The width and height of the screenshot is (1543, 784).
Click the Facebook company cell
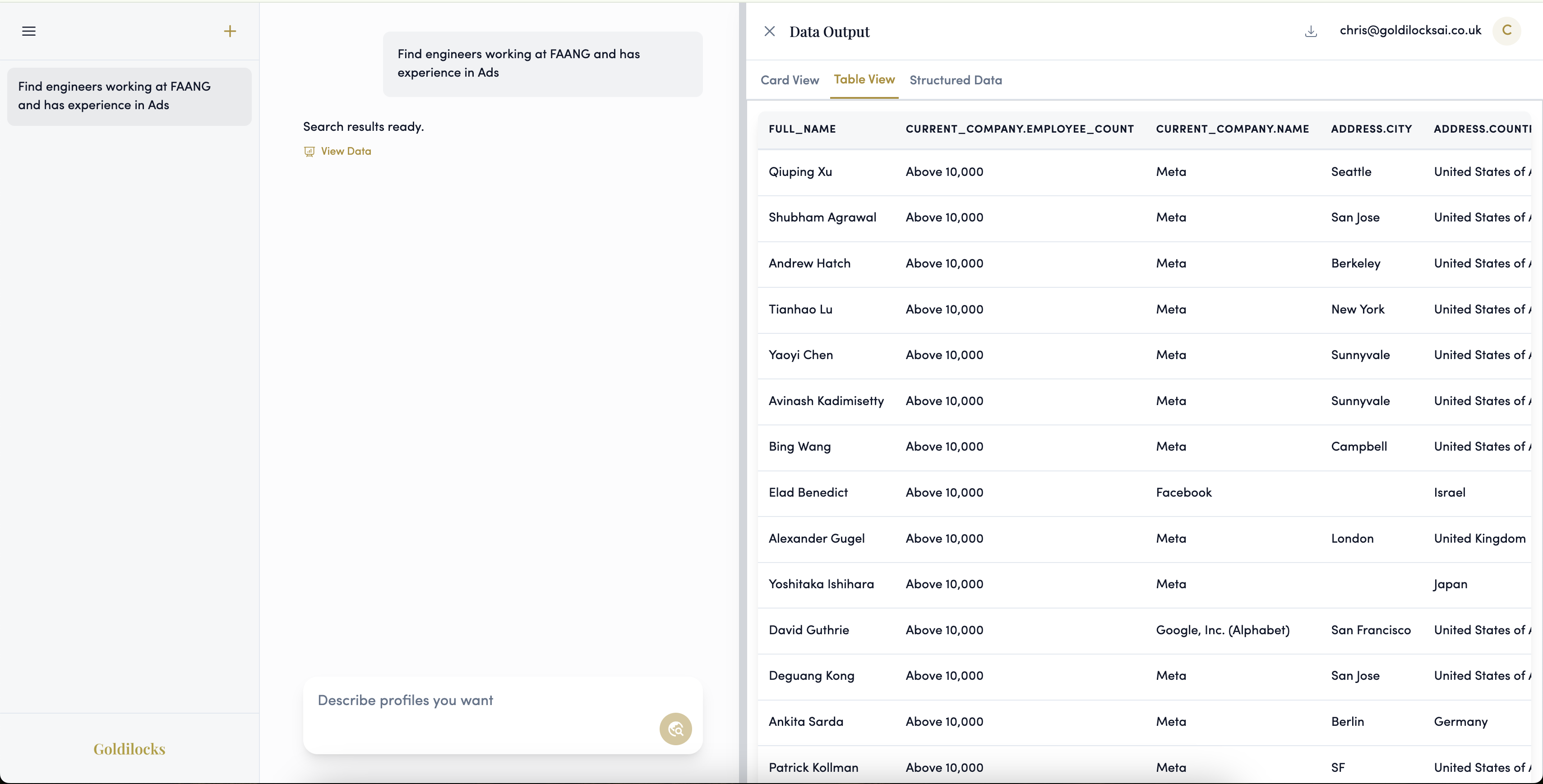tap(1183, 492)
